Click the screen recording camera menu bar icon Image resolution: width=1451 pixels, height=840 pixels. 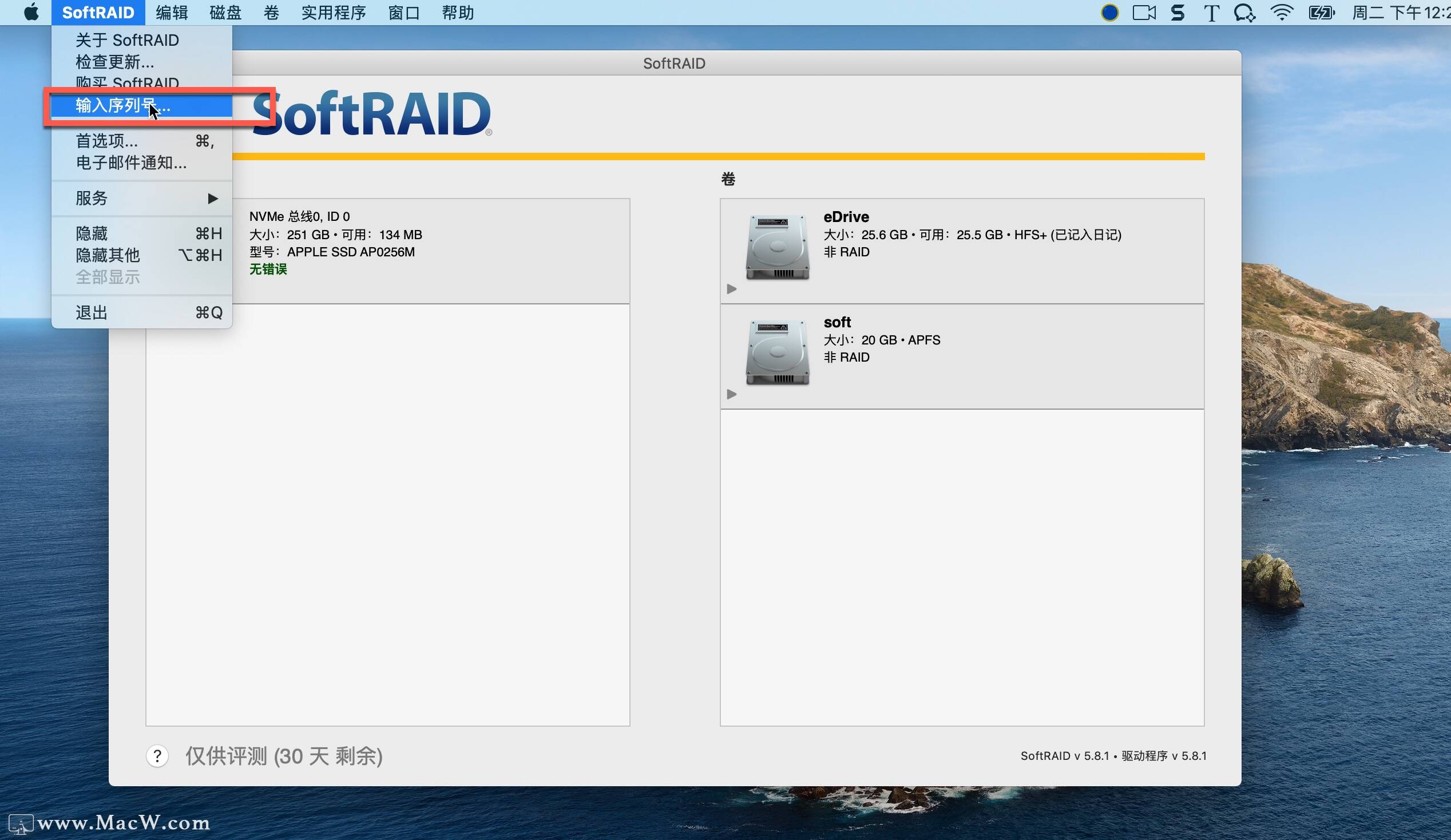1144,13
